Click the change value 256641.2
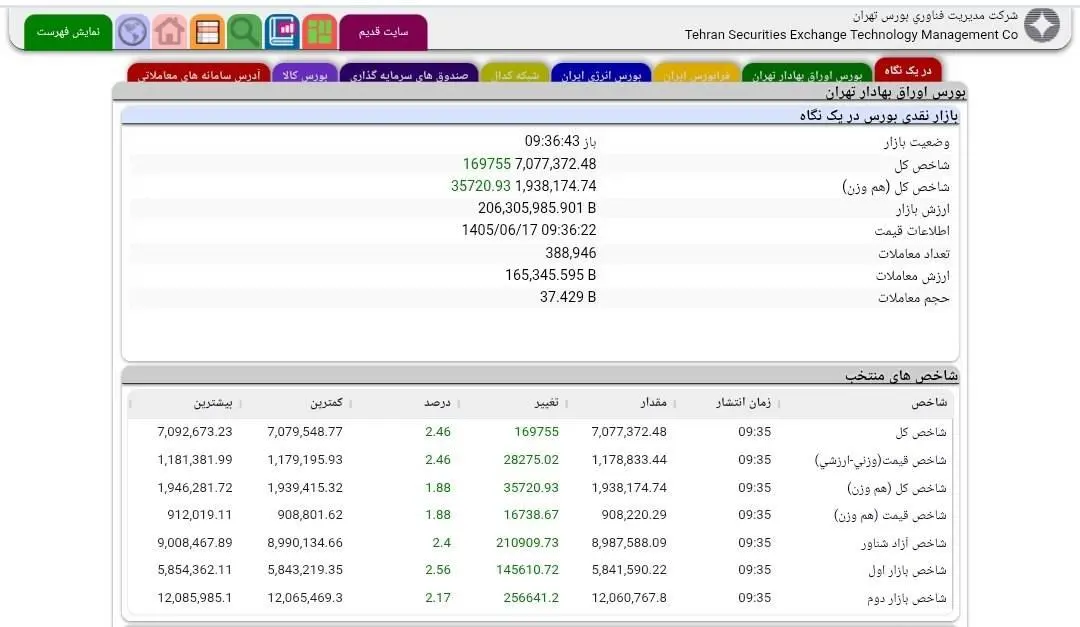Viewport: 1080px width, 627px height. [x=531, y=597]
